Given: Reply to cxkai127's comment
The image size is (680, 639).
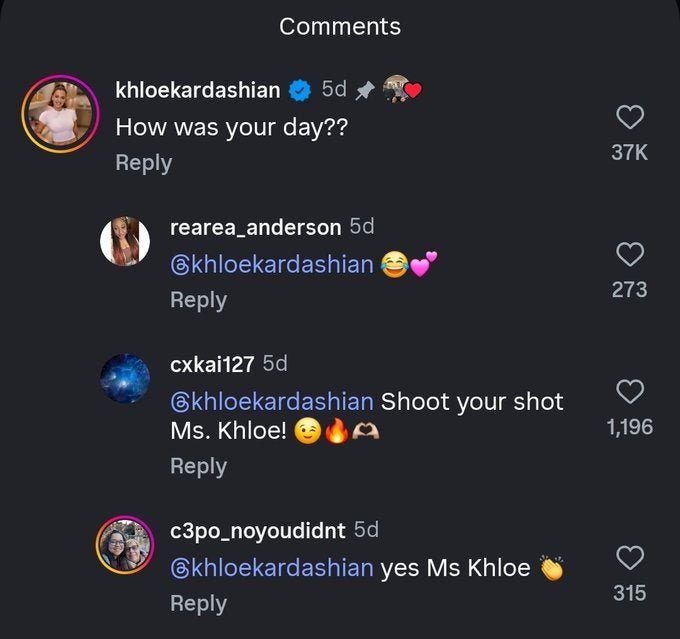Looking at the screenshot, I should point(198,466).
